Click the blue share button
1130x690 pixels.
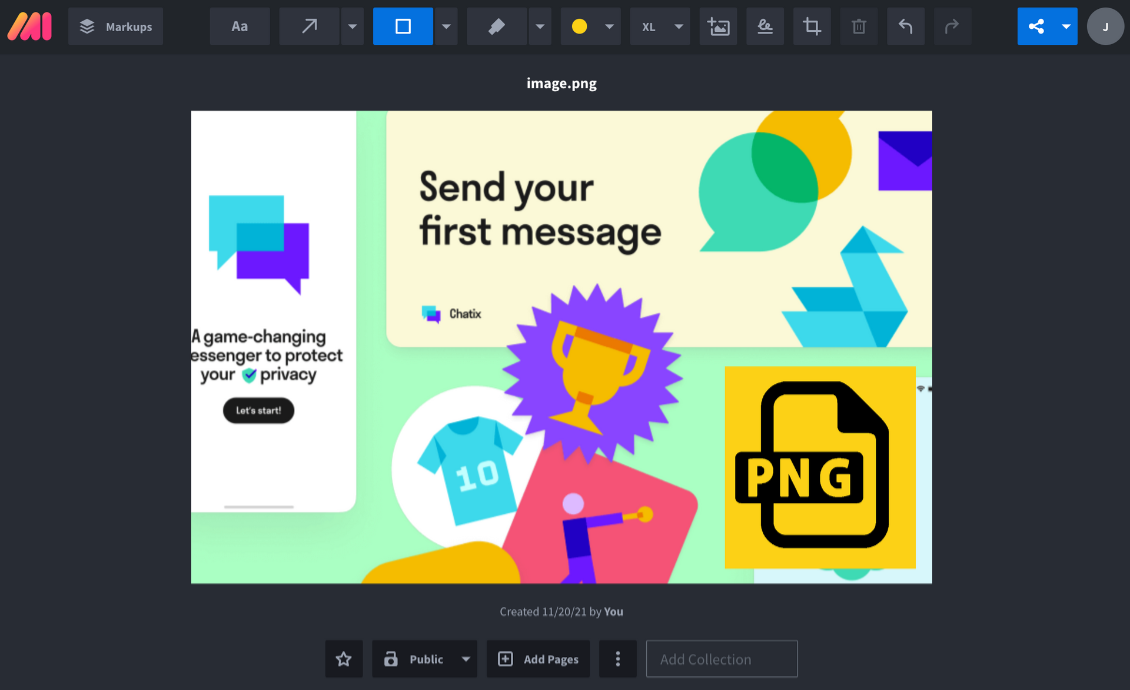[x=1036, y=27]
